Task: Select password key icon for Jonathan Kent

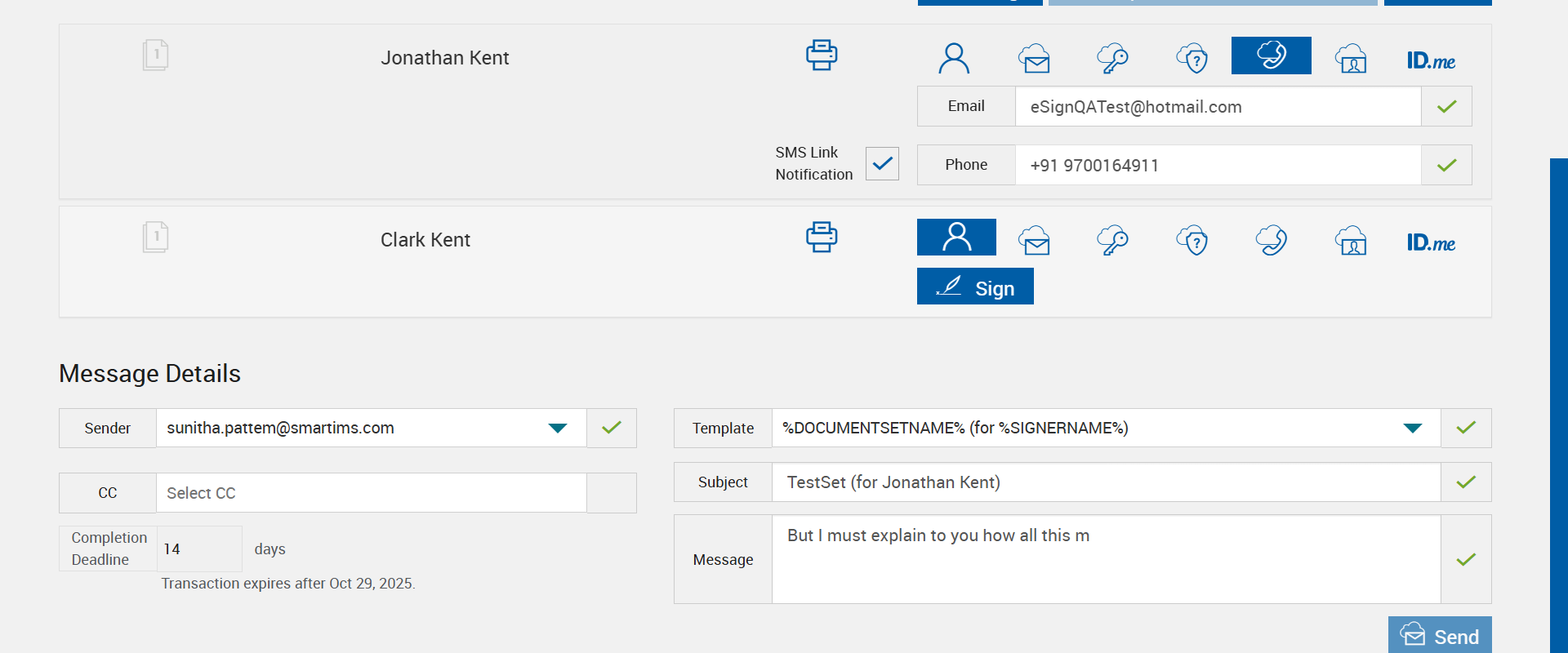Action: 1112,58
